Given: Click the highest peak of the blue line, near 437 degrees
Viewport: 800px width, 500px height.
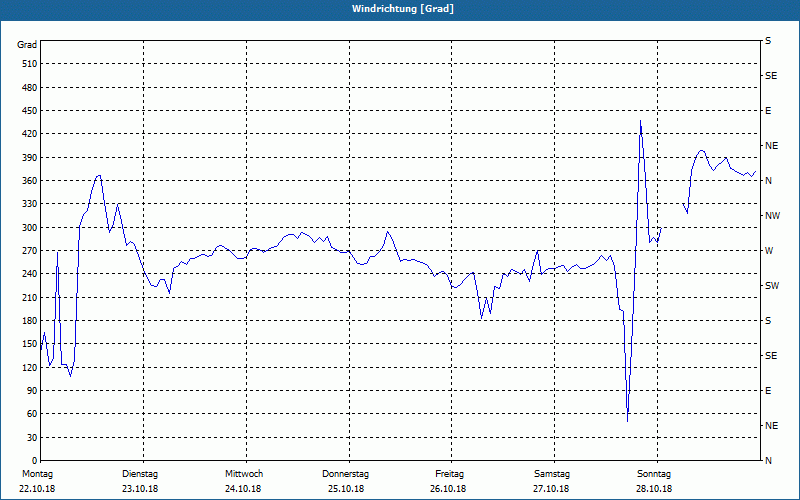Looking at the screenshot, I should click(640, 121).
